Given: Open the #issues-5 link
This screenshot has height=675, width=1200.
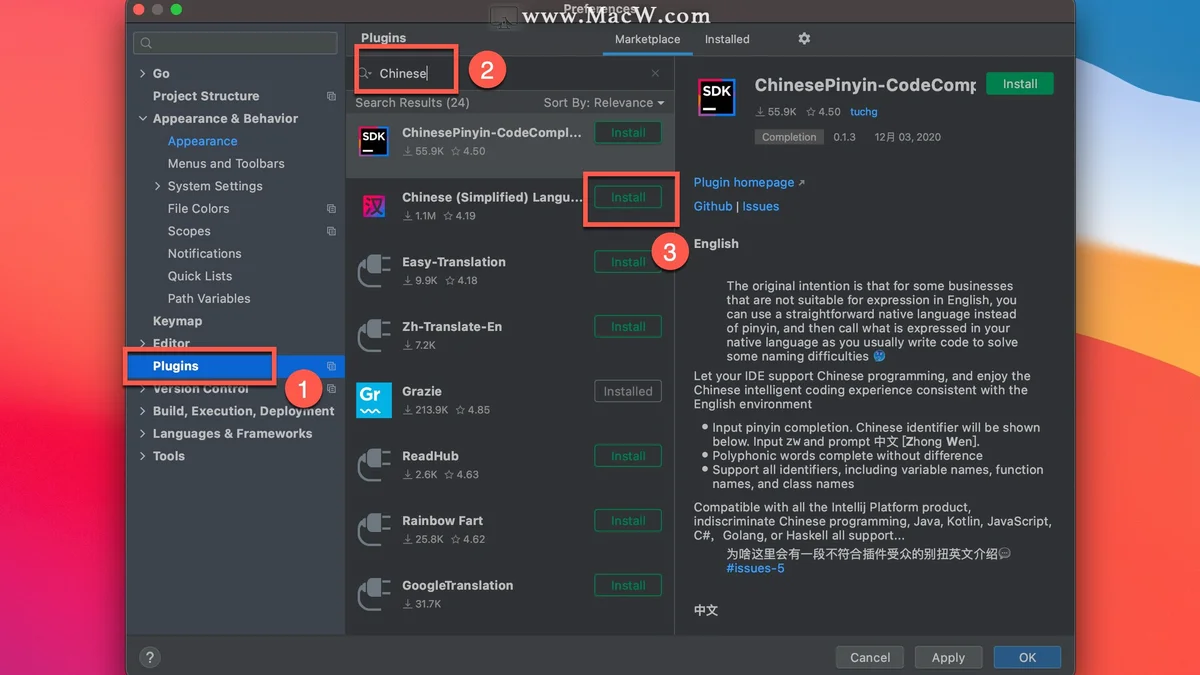Looking at the screenshot, I should coord(755,568).
